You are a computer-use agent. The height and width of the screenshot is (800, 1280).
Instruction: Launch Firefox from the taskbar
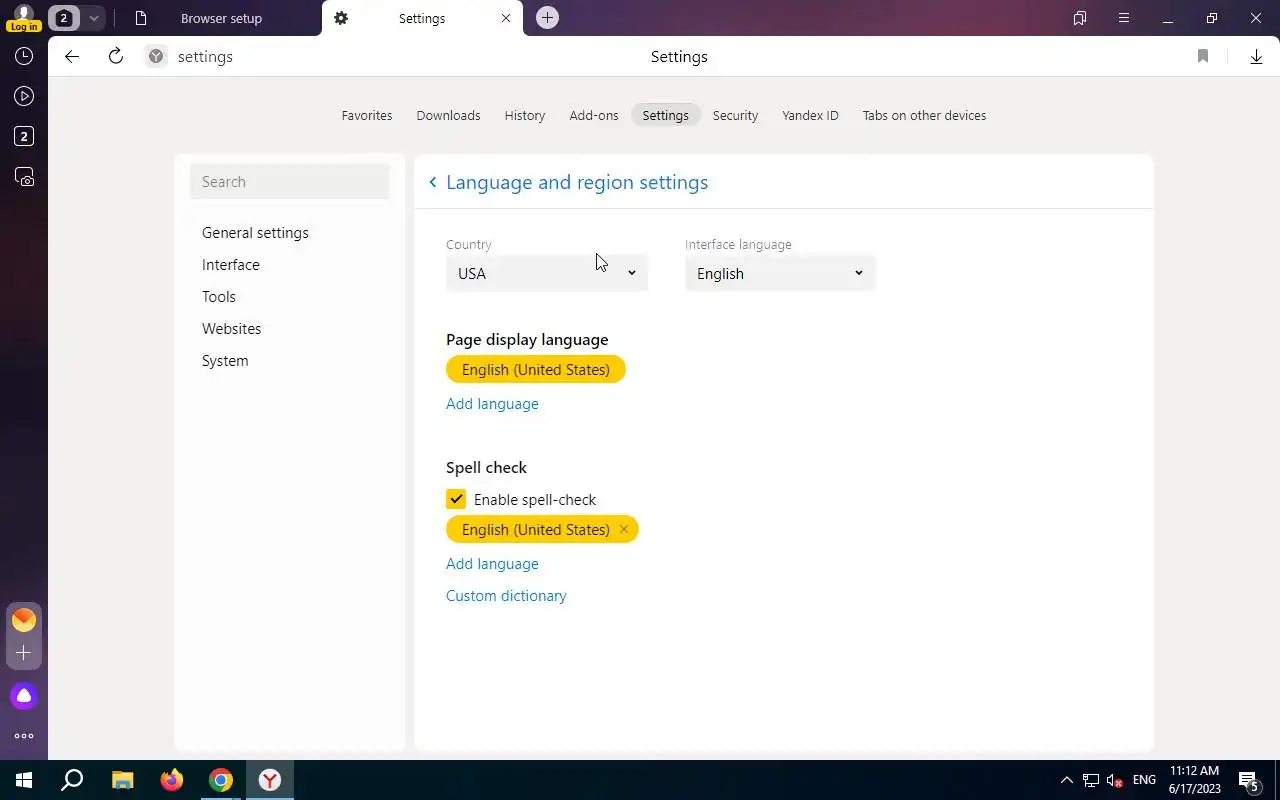(172, 780)
